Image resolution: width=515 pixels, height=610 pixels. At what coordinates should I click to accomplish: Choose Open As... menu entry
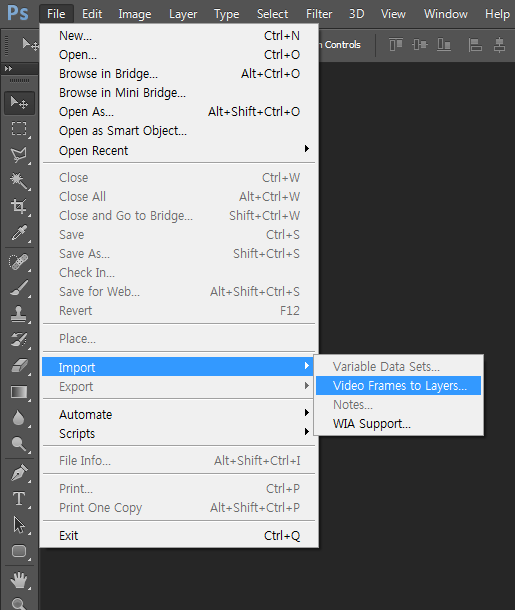tap(179, 112)
